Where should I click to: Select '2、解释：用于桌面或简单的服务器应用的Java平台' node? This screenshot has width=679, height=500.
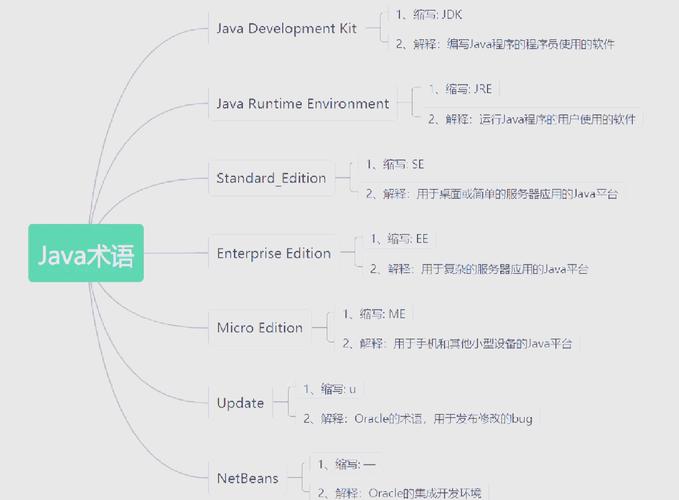click(x=491, y=194)
